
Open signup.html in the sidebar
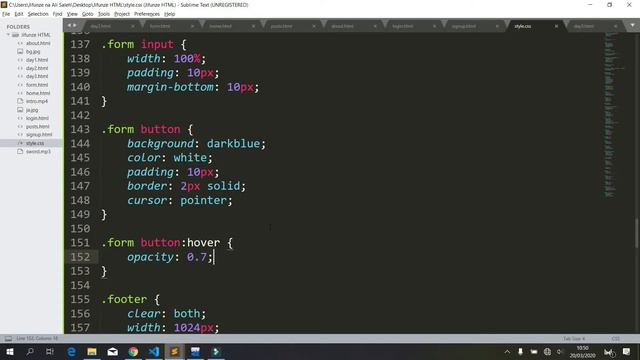point(39,135)
